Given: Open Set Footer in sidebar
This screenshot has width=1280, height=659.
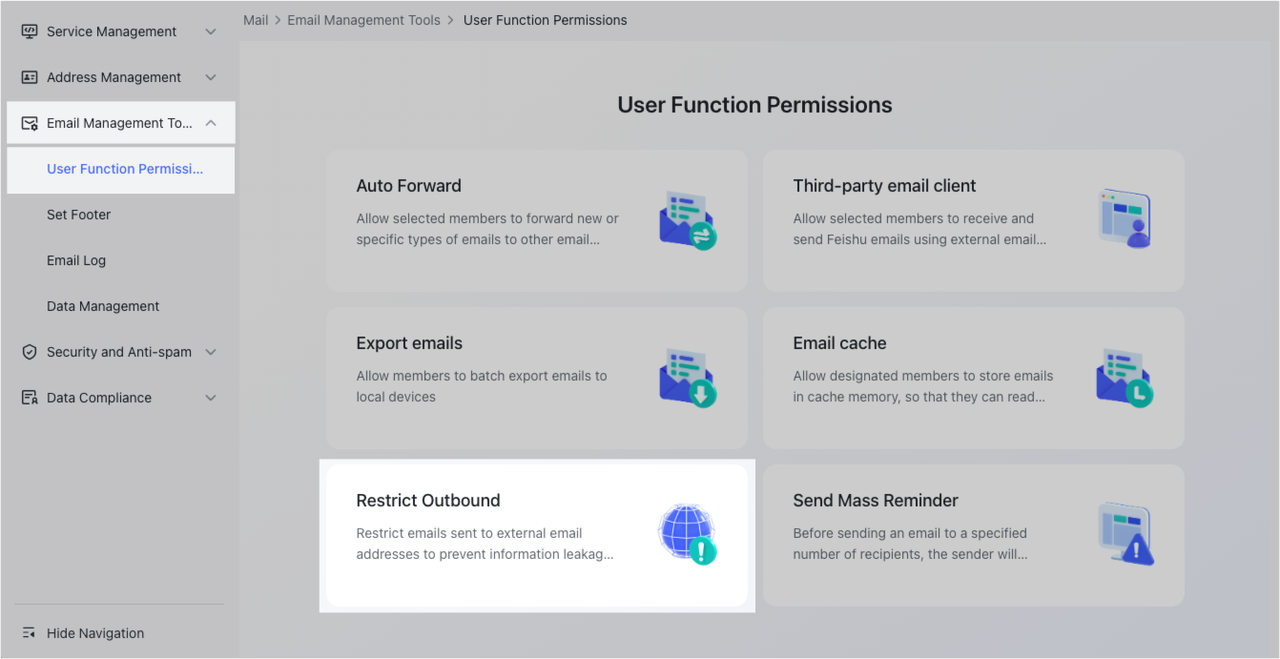Looking at the screenshot, I should (79, 215).
